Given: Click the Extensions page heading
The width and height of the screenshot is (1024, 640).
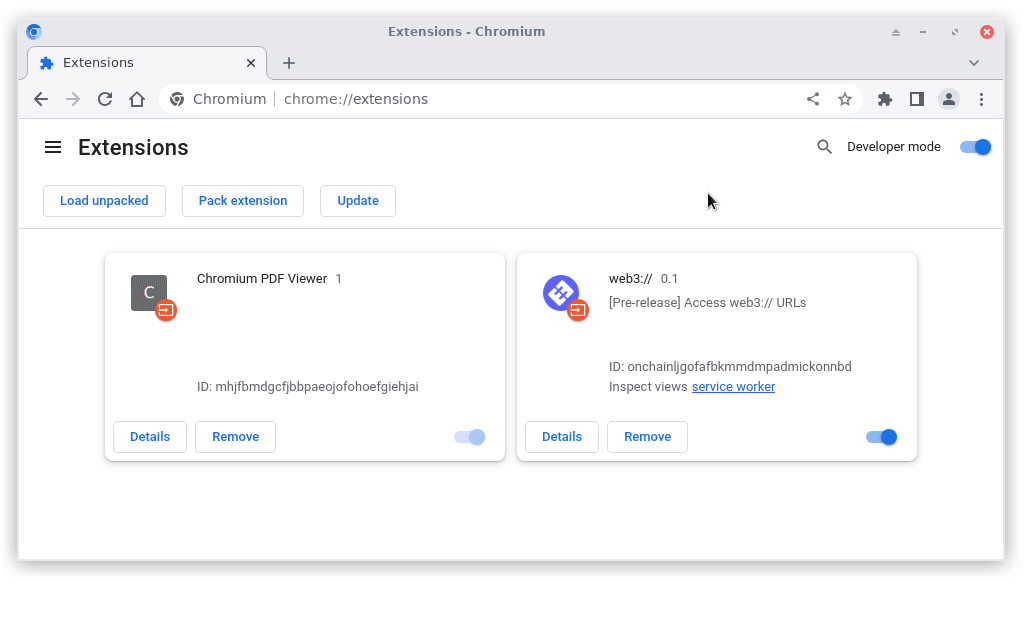Looking at the screenshot, I should click(x=133, y=148).
